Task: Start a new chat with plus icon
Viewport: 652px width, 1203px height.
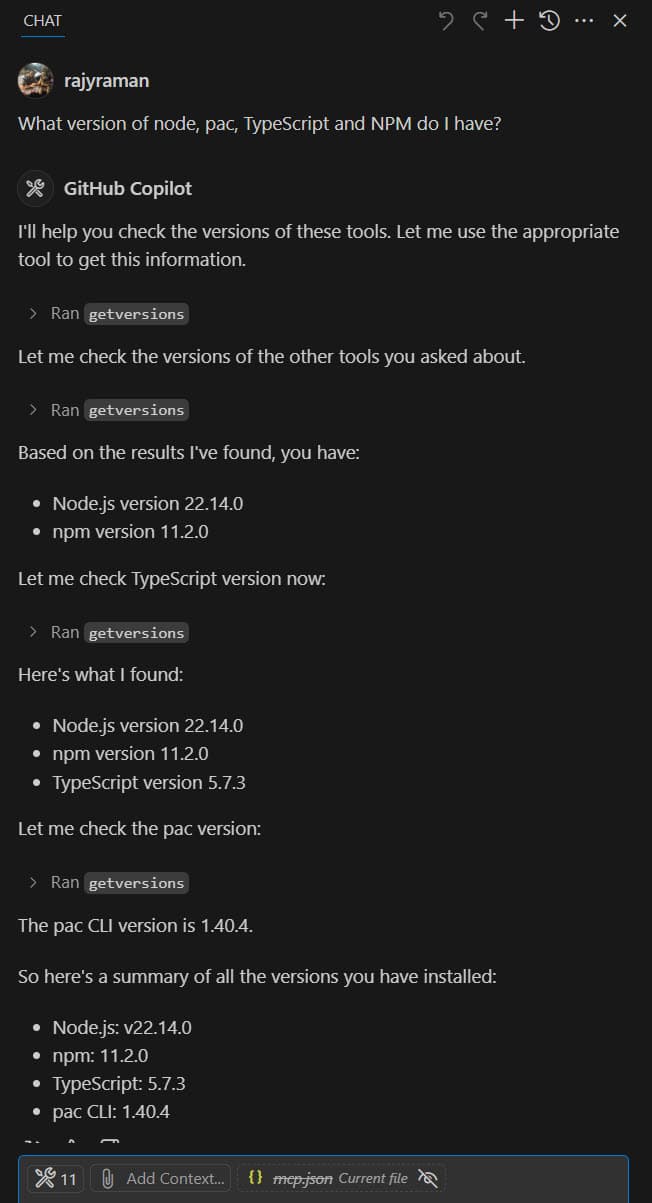Action: 514,20
